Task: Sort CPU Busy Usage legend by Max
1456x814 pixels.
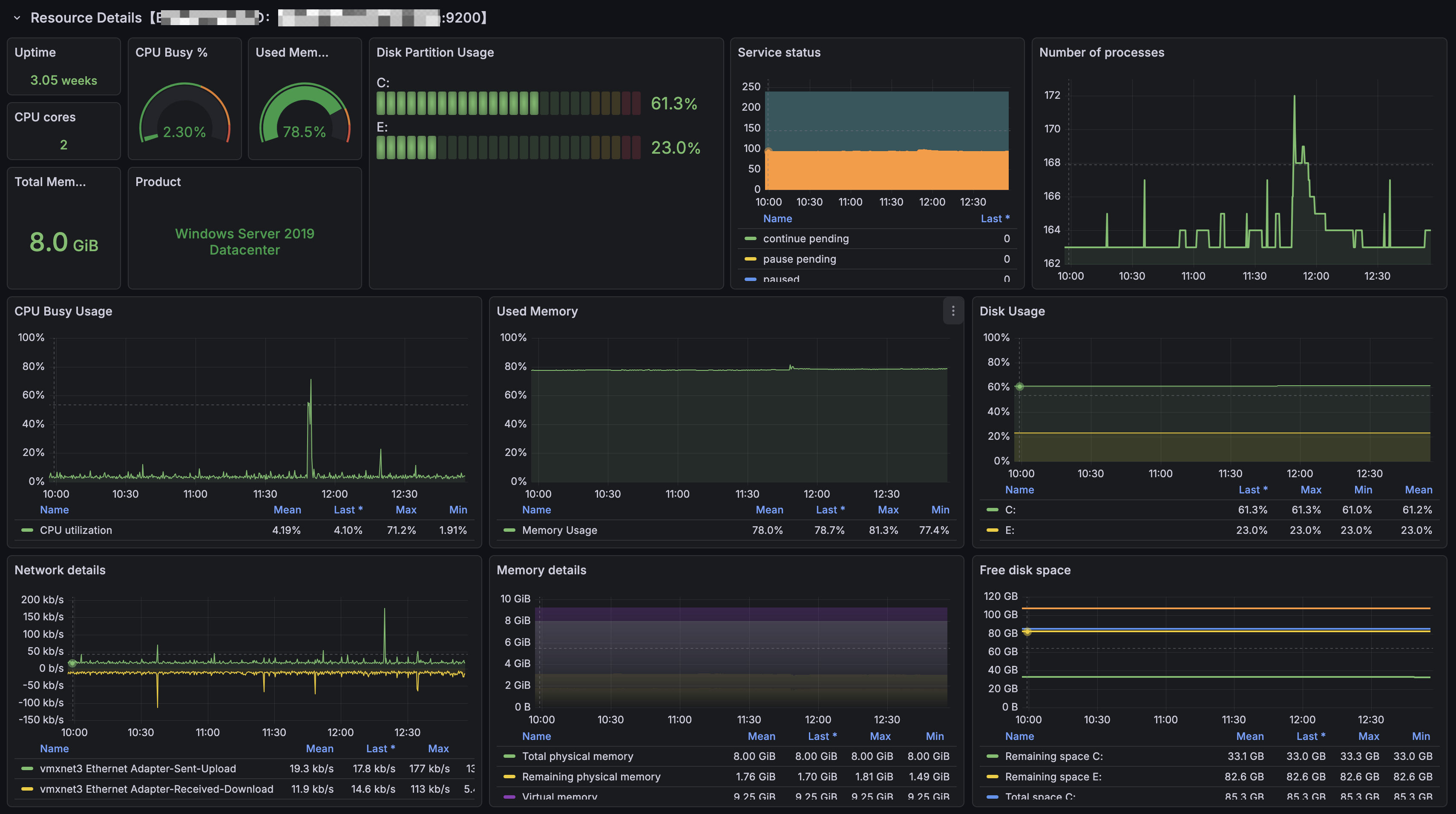Action: click(406, 510)
